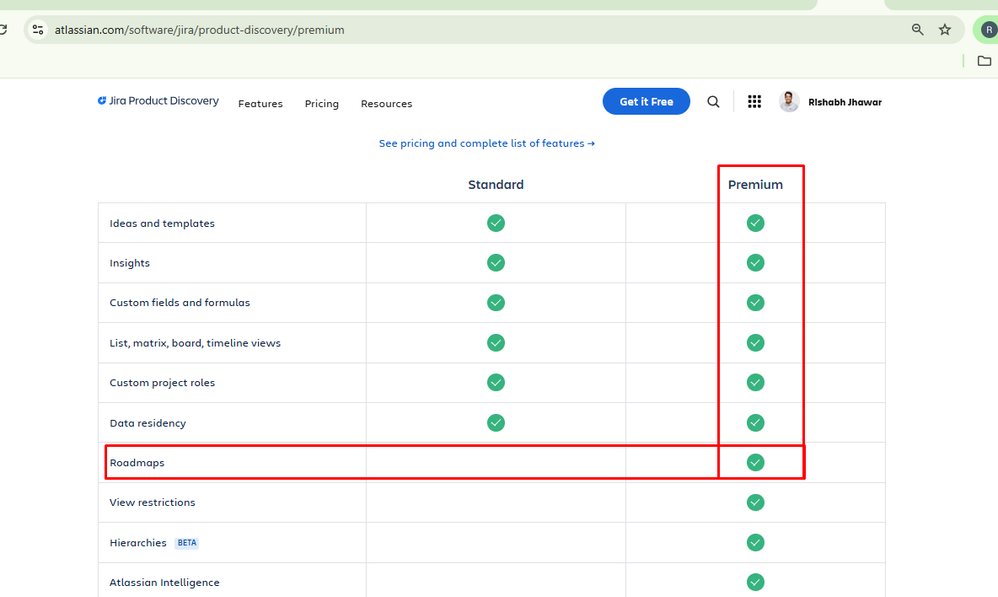Open the Pricing menu item
This screenshot has width=998, height=597.
321,104
